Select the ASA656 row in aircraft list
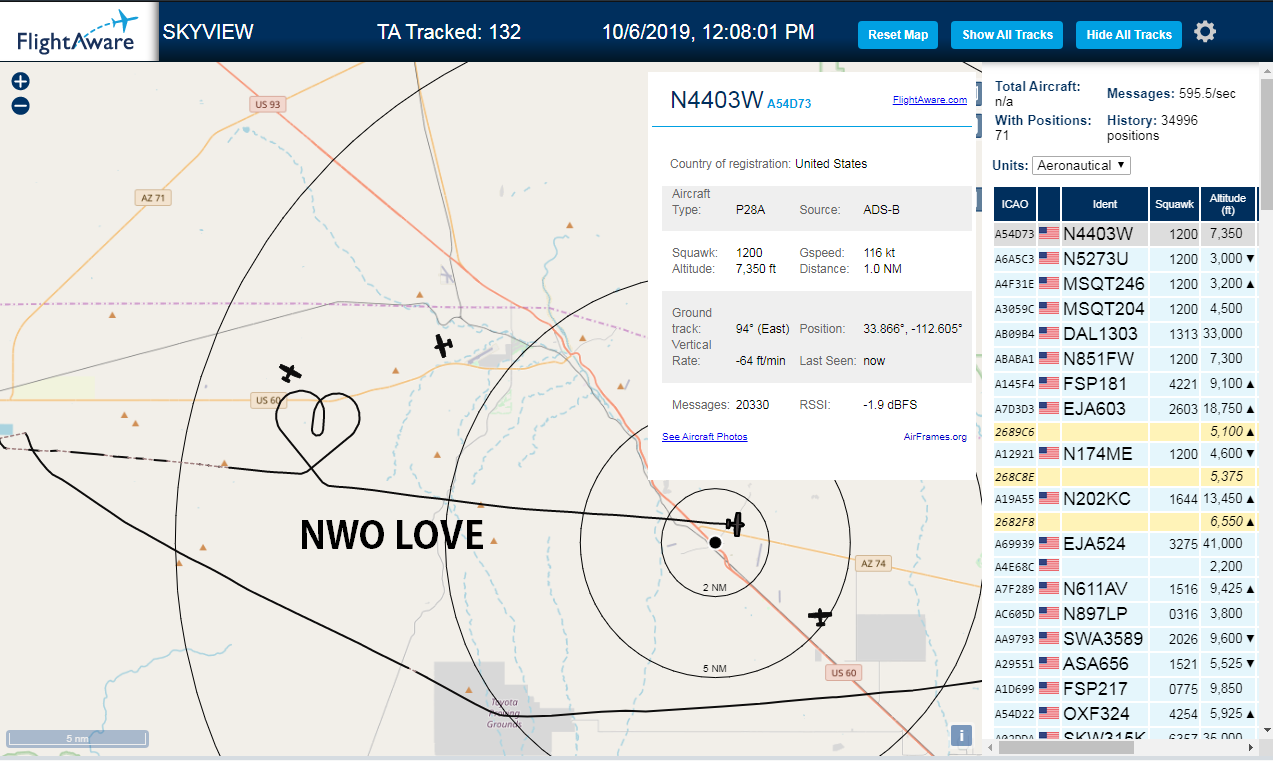The width and height of the screenshot is (1273, 761). point(1125,664)
